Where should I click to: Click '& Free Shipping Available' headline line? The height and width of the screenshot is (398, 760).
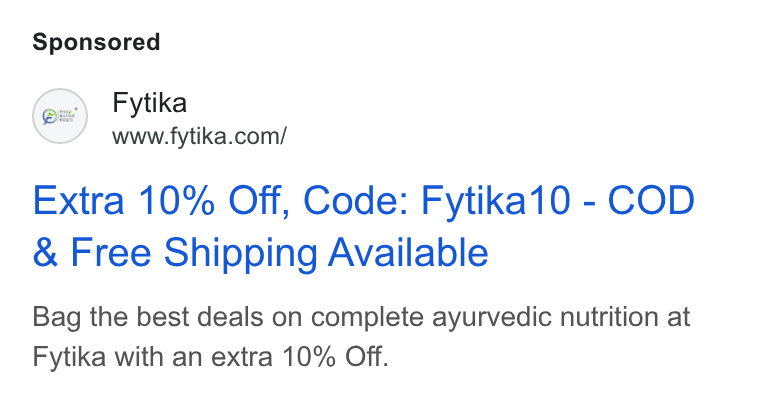tap(260, 253)
